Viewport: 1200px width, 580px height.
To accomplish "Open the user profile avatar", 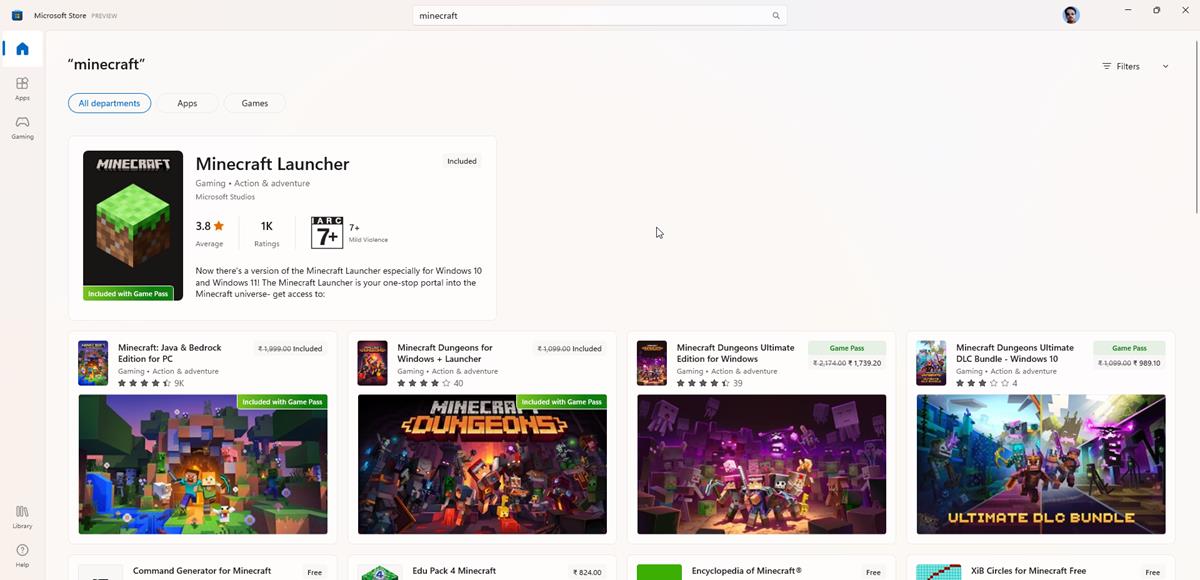I will [x=1071, y=15].
